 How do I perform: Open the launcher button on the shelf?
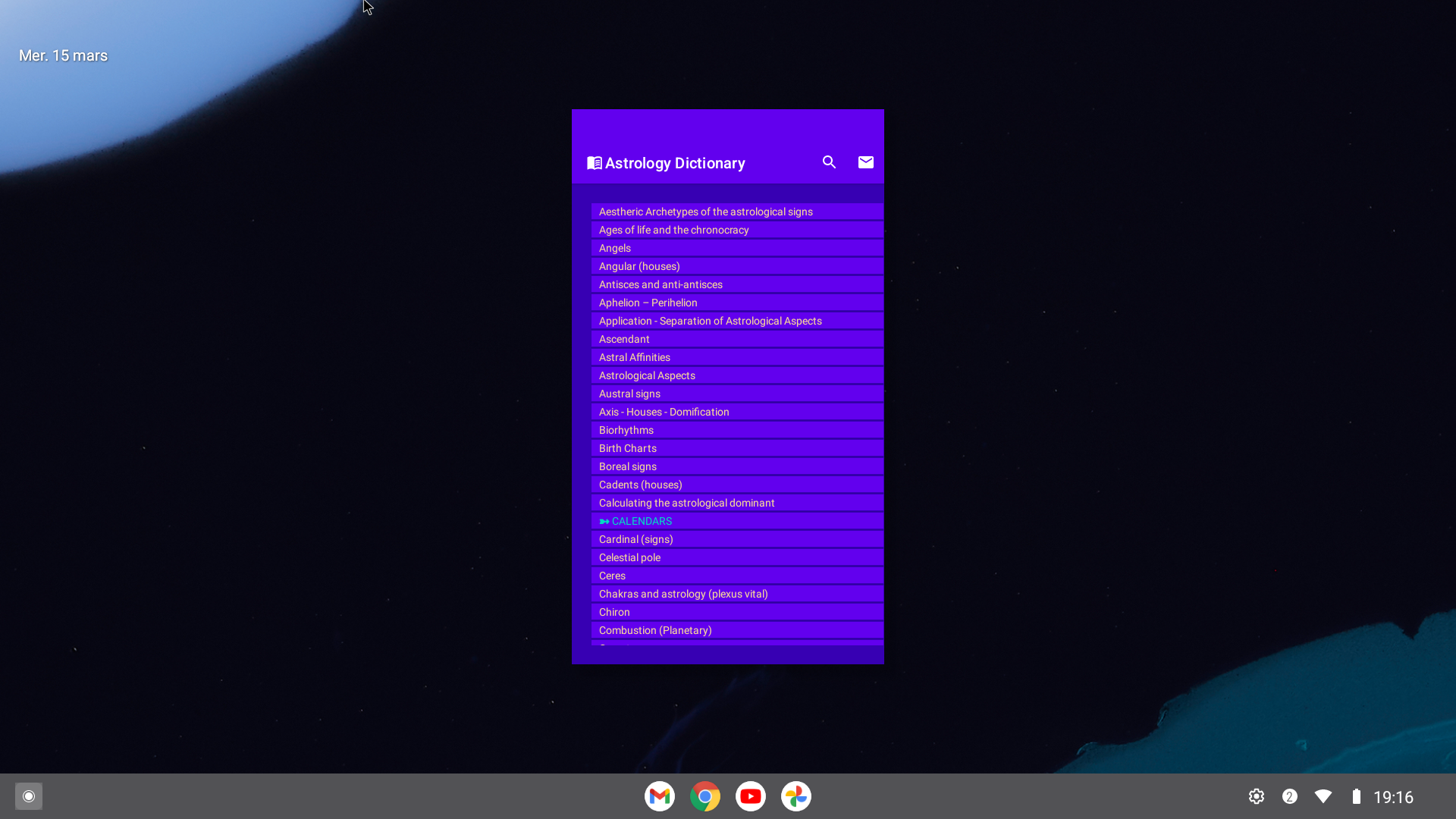click(29, 796)
